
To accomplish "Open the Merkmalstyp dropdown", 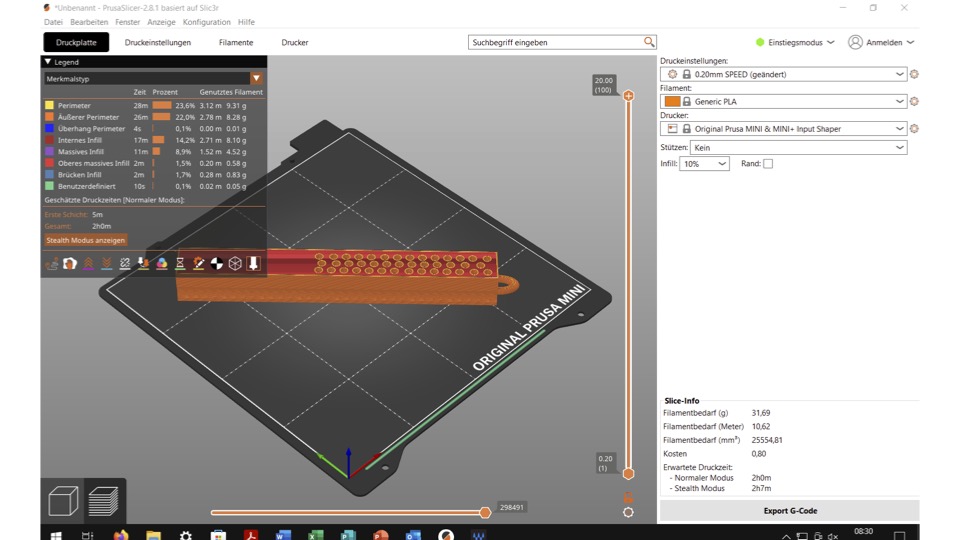I will coord(154,78).
